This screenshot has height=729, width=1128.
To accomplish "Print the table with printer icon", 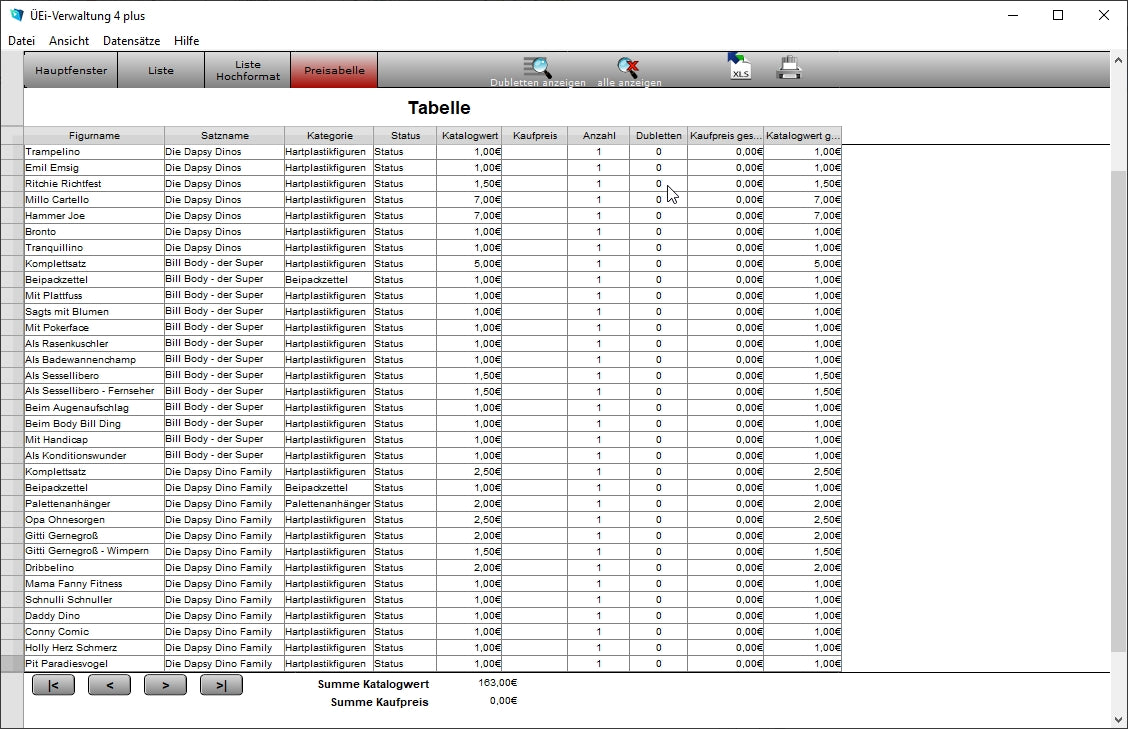I will pos(789,68).
